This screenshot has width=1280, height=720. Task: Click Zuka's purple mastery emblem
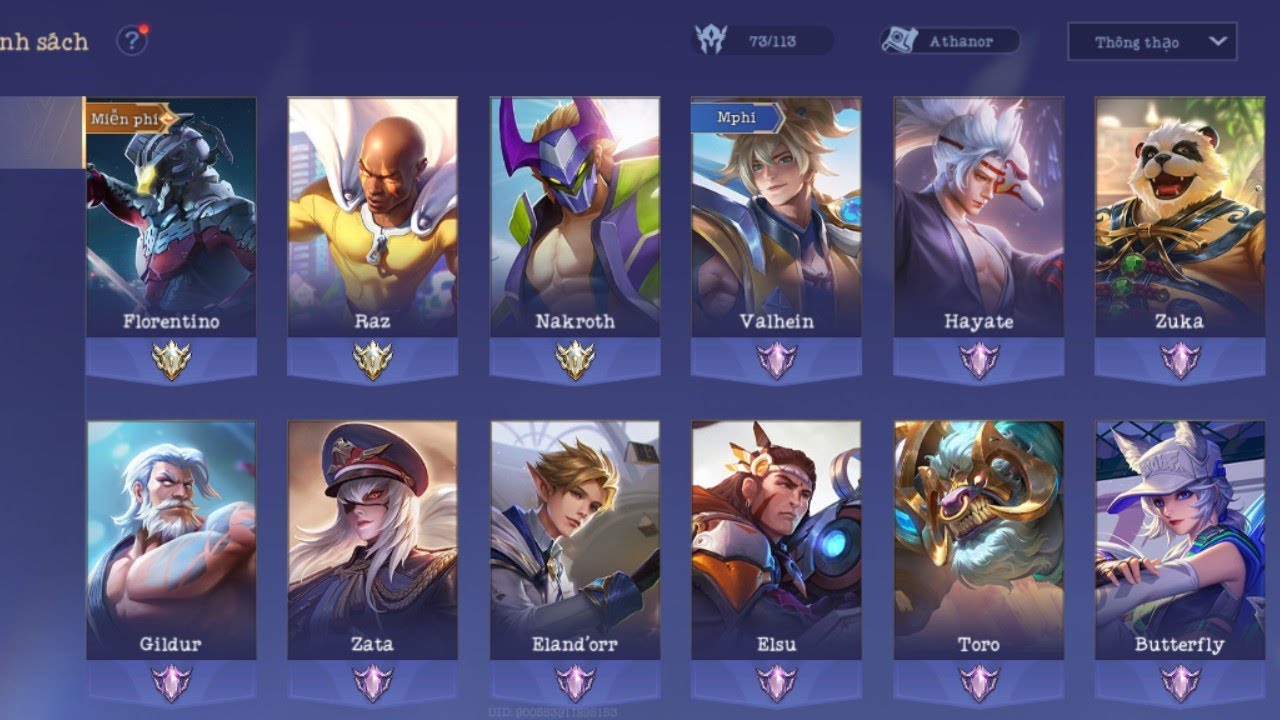(1180, 361)
